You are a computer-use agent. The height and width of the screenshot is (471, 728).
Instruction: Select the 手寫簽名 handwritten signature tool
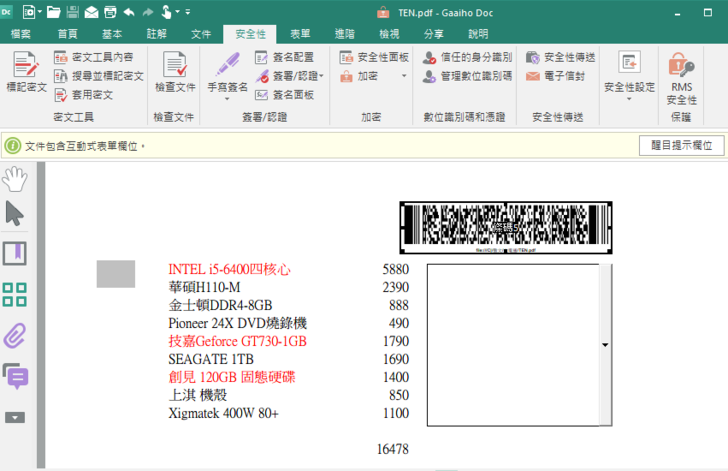coord(227,66)
